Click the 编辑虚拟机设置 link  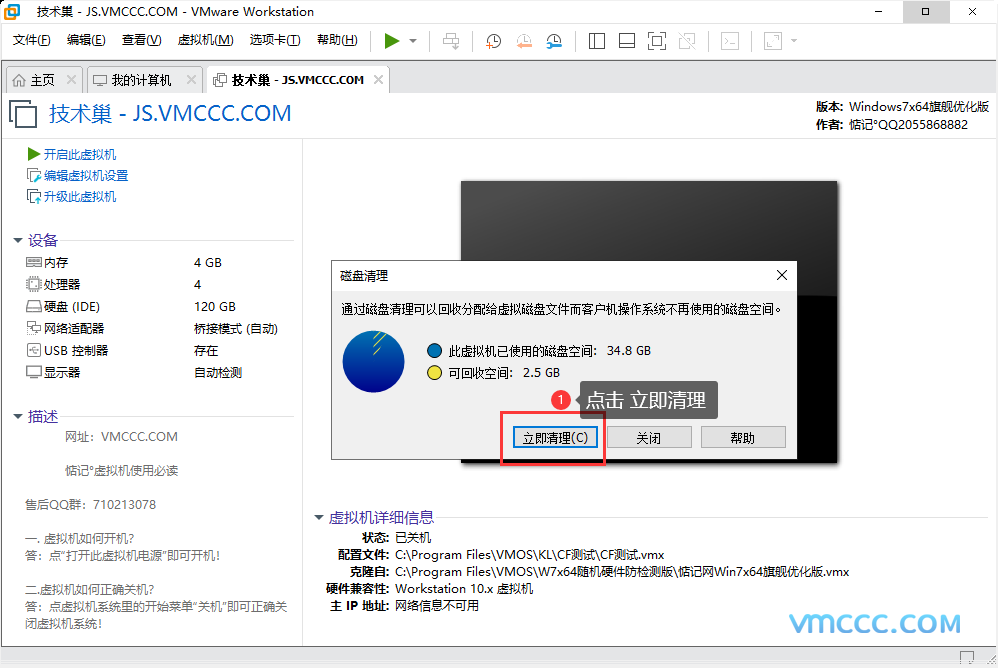pyautogui.click(x=86, y=176)
